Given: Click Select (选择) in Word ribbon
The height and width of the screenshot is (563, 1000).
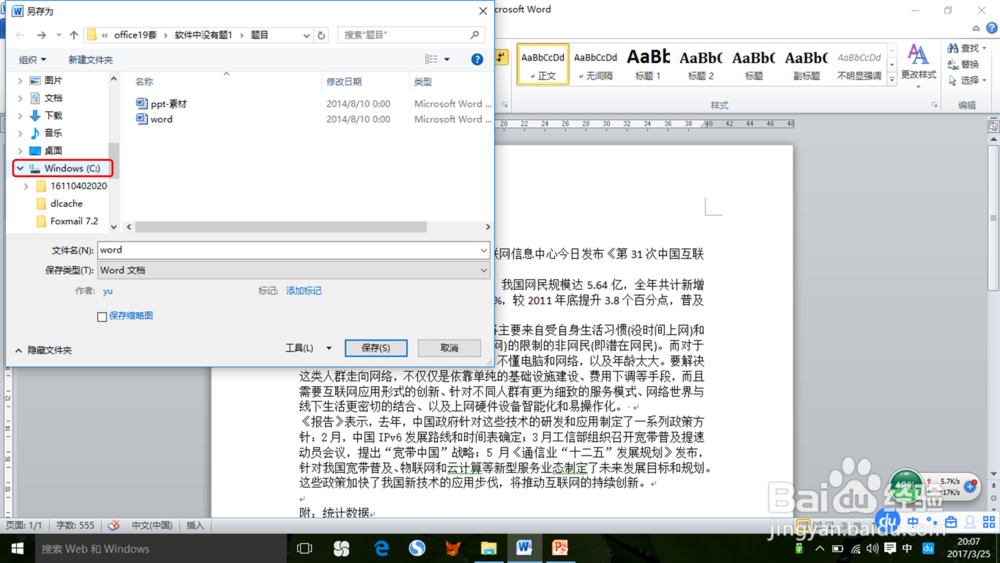Looking at the screenshot, I should (966, 80).
